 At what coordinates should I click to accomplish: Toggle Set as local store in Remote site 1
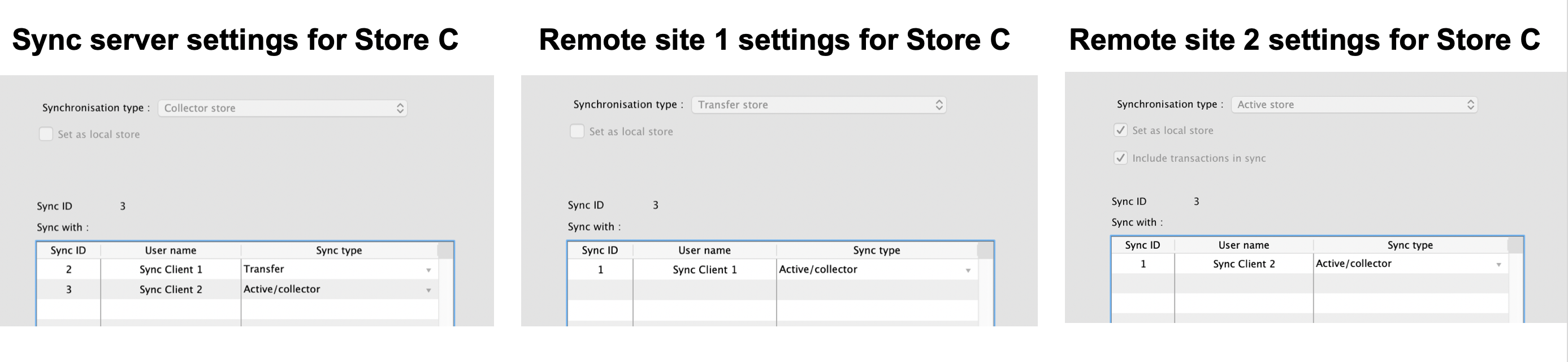tap(577, 131)
